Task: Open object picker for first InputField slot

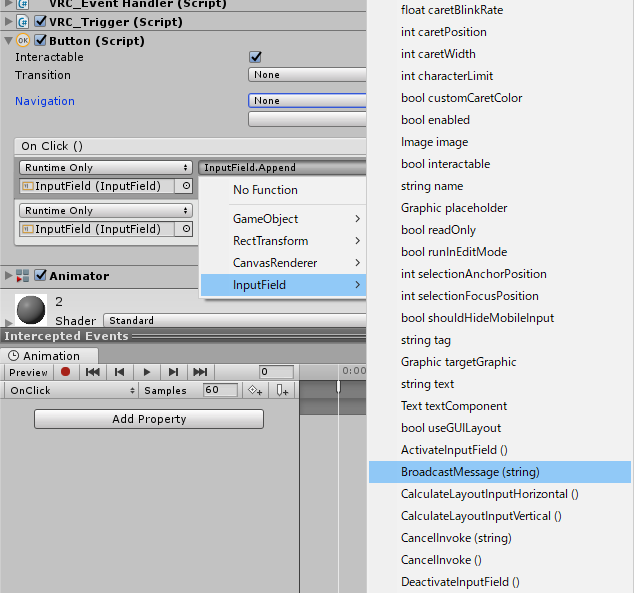Action: pos(186,186)
